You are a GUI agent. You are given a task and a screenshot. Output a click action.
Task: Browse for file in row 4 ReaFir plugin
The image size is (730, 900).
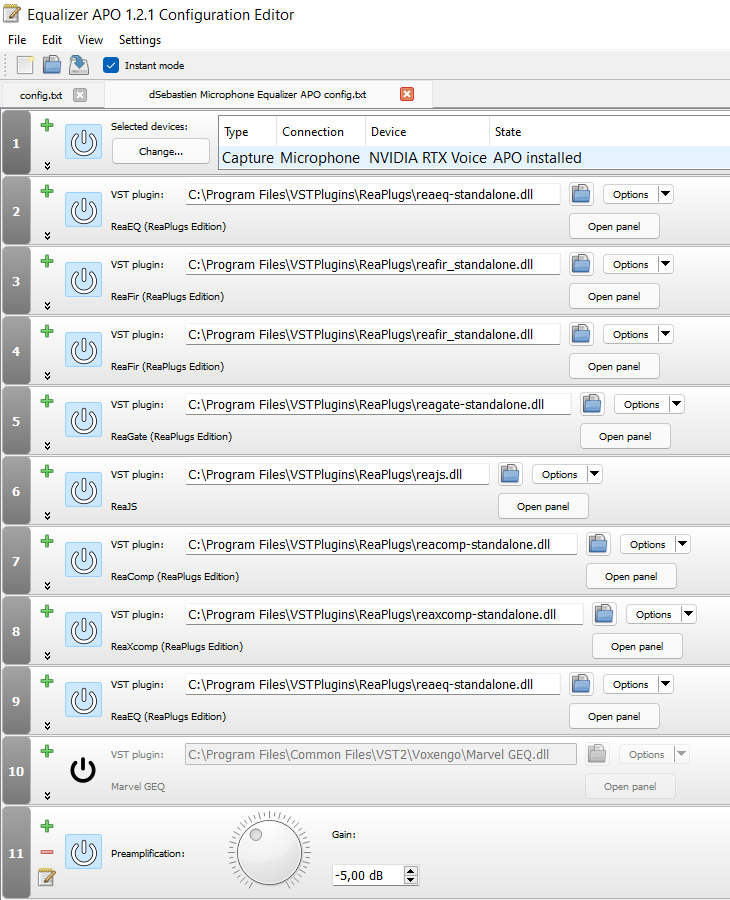[x=581, y=334]
